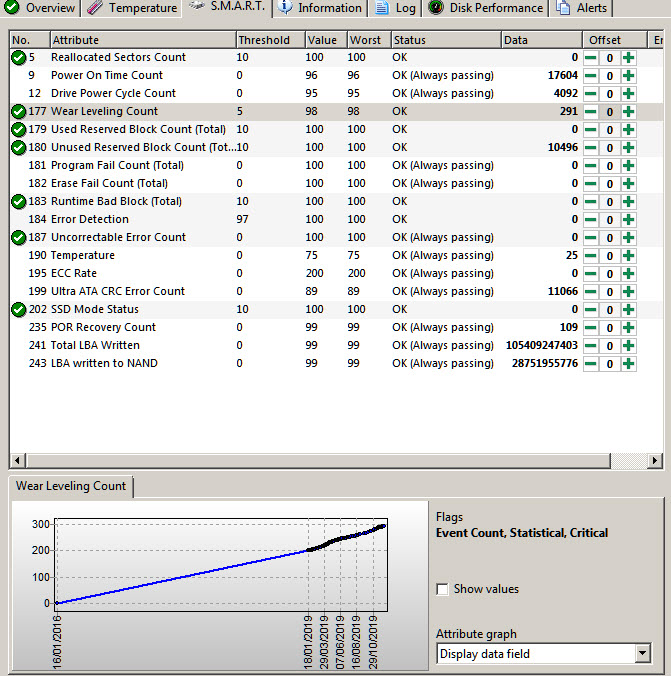Decrease offset for LBA written to NAND

point(591,364)
